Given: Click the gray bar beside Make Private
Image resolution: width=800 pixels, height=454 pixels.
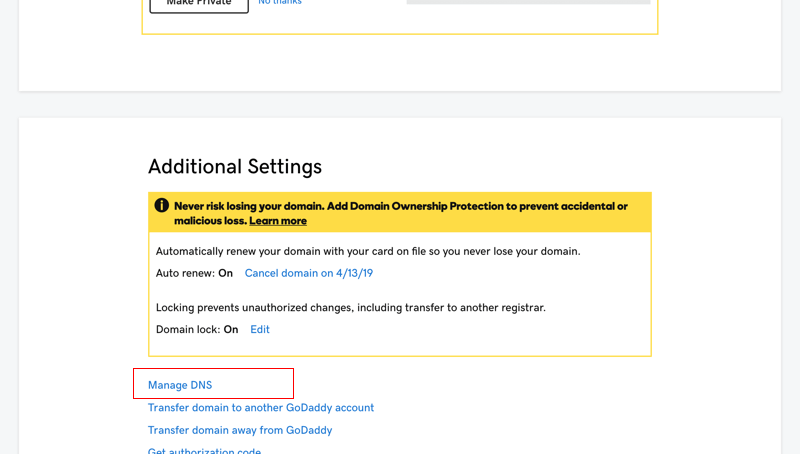Looking at the screenshot, I should click(528, 2).
